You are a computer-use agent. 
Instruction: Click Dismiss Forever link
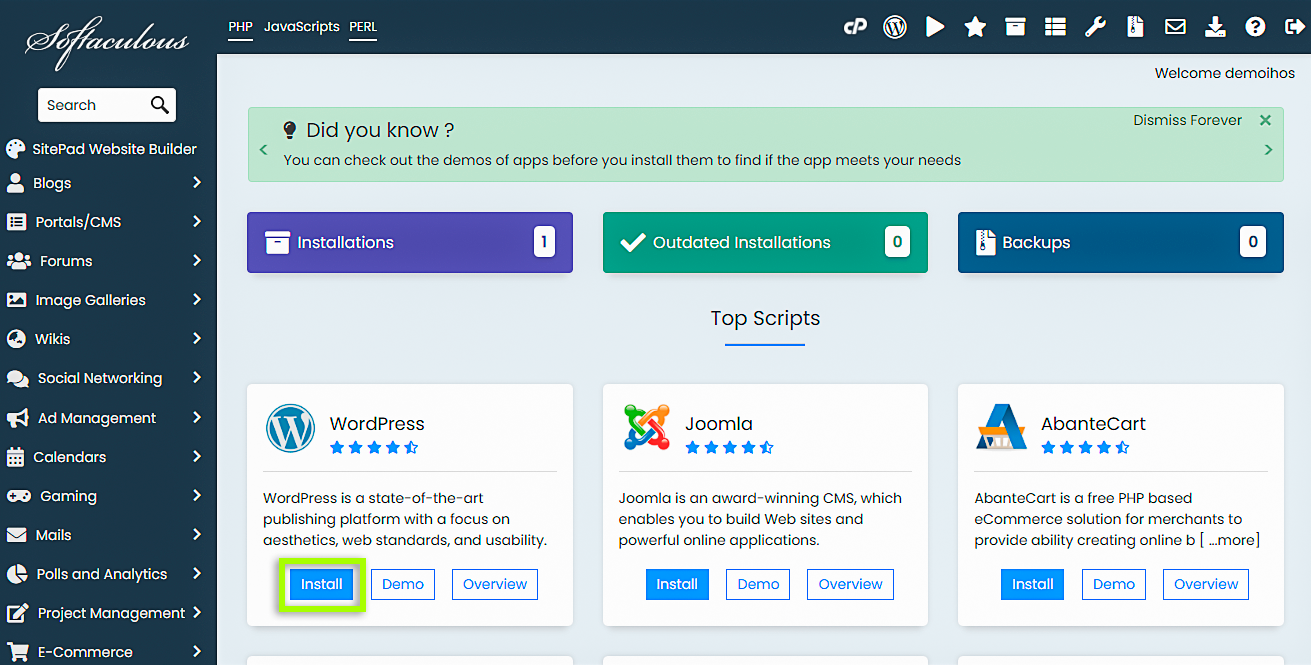1187,120
